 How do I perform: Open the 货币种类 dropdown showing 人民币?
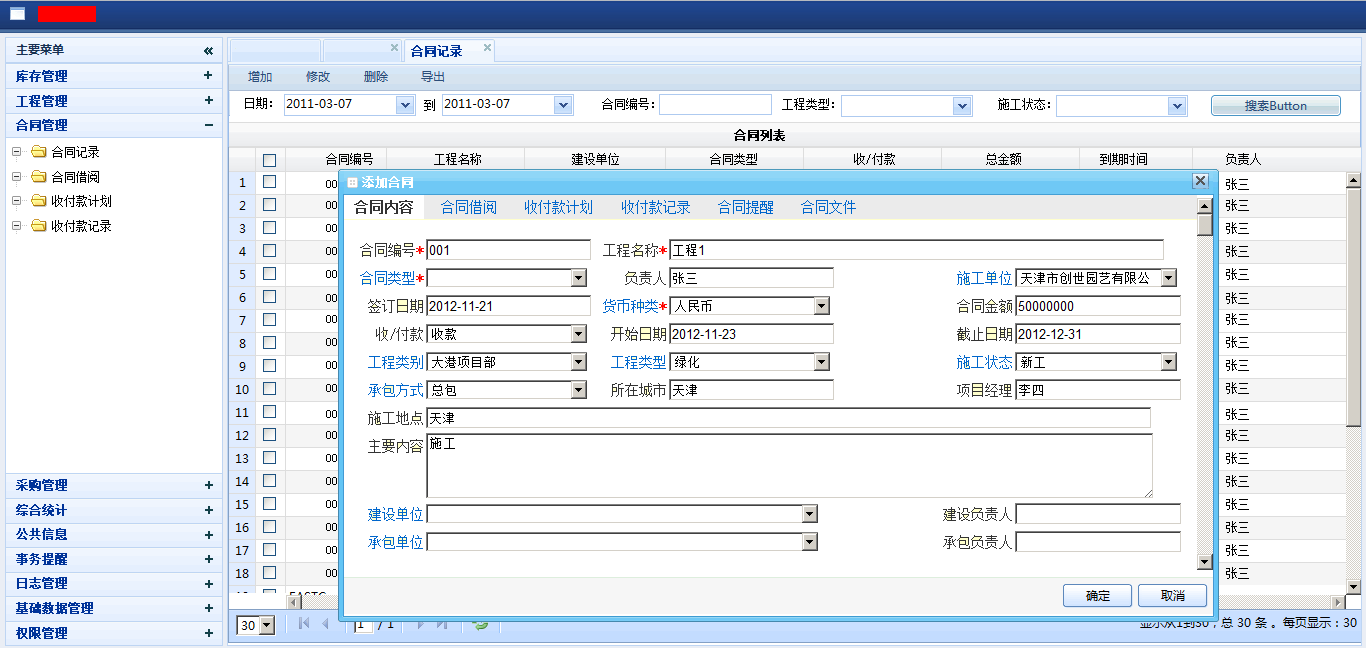coord(821,306)
